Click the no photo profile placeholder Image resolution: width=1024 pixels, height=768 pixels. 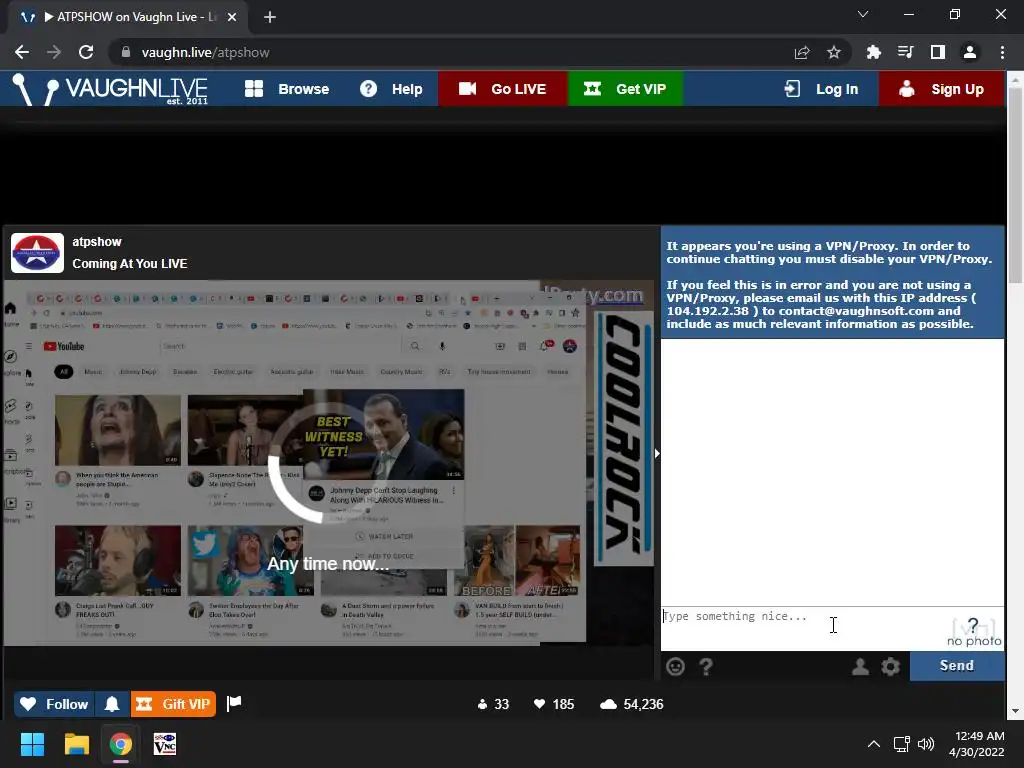click(x=974, y=631)
